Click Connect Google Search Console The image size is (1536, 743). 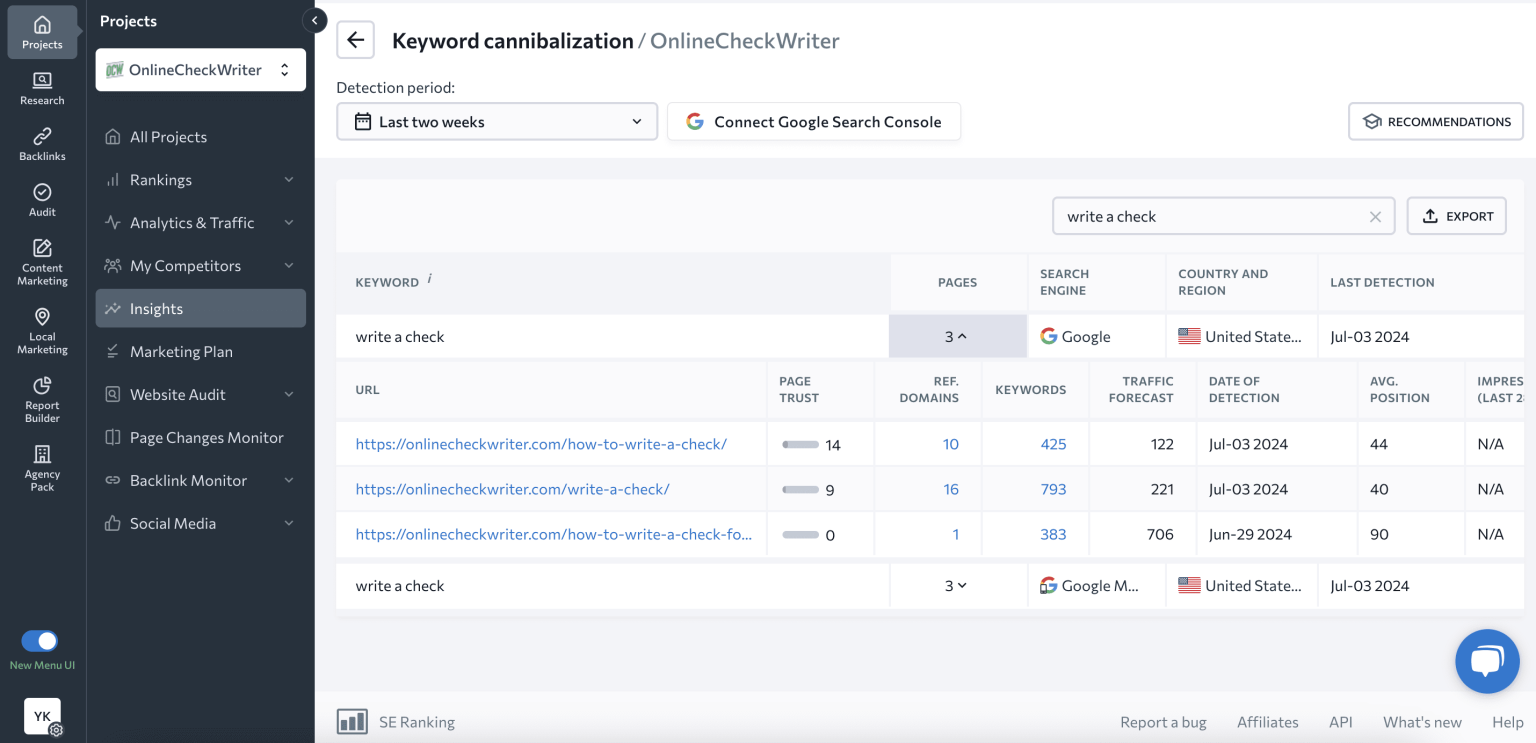pyautogui.click(x=813, y=120)
